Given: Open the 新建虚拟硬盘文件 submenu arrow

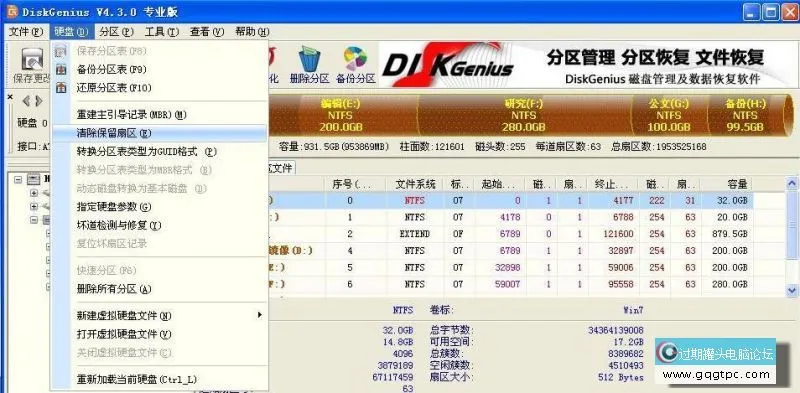Looking at the screenshot, I should tap(260, 315).
